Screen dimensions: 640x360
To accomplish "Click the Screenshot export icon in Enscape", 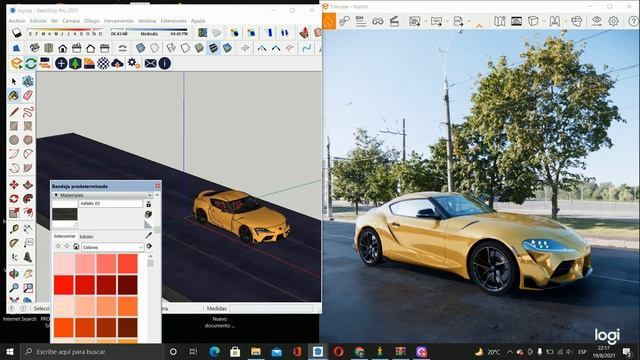I will [x=414, y=21].
